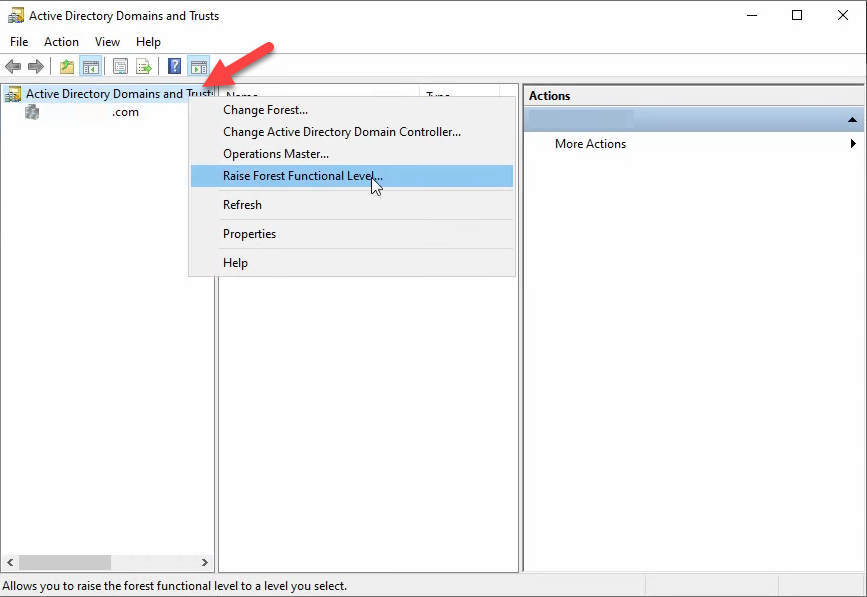Maximize the window
This screenshot has width=867, height=597.
coord(797,15)
